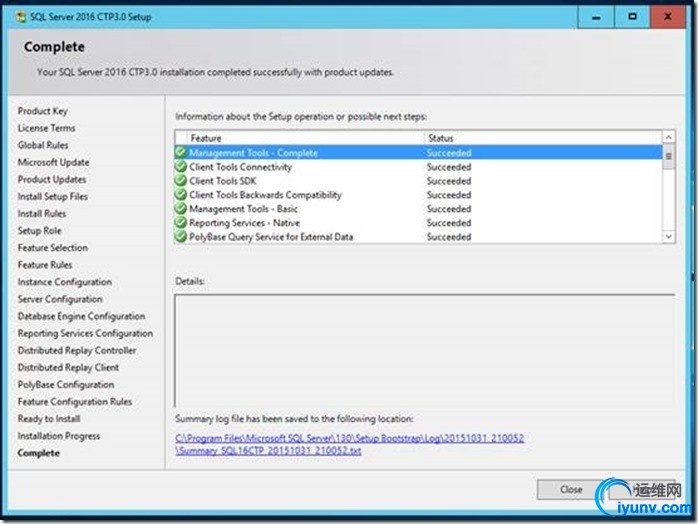Screen dimensions: 698x524
Task: Click the bold Complete step in sidebar
Action: coord(39,453)
